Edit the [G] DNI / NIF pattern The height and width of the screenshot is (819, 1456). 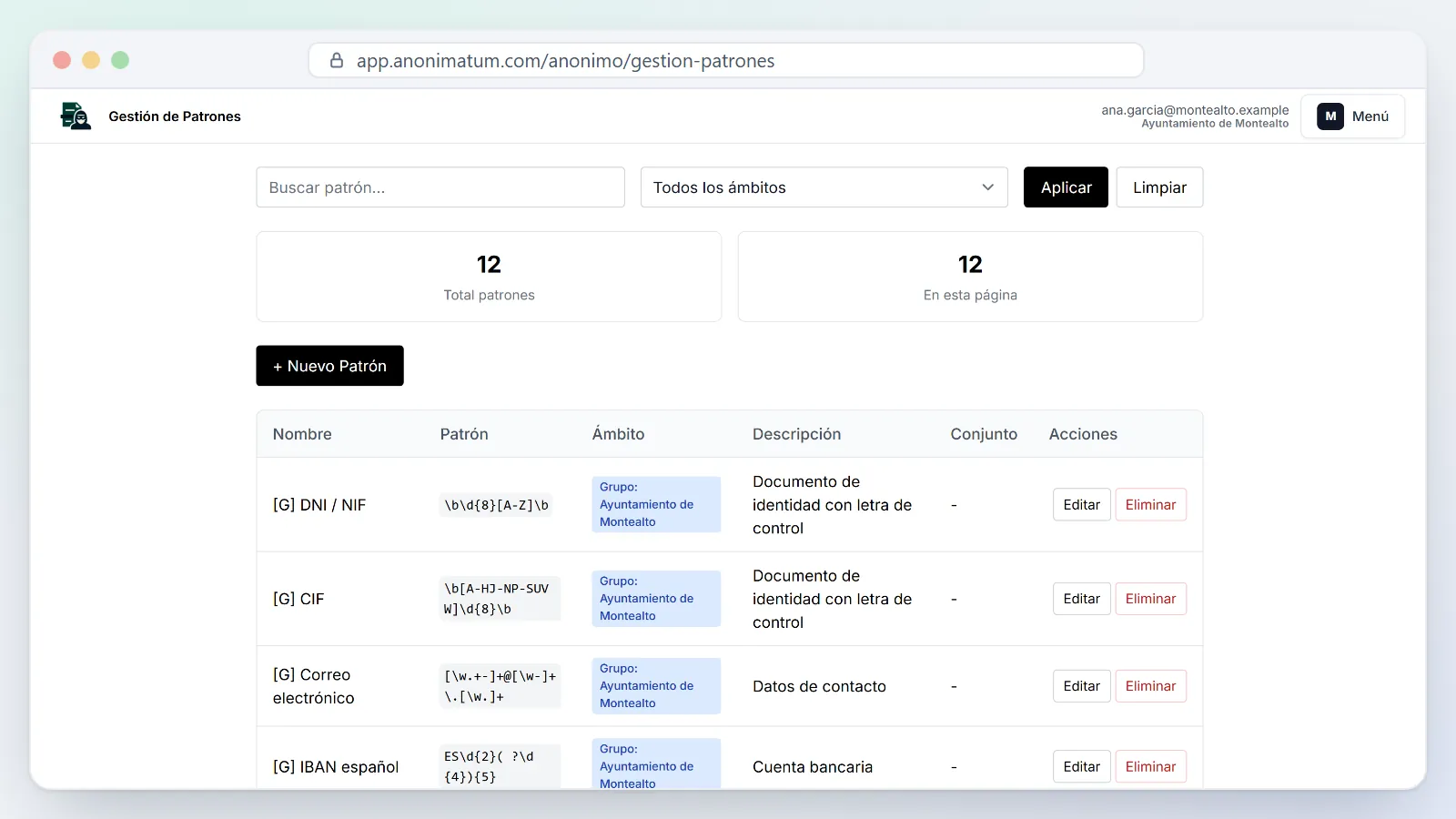[1082, 505]
